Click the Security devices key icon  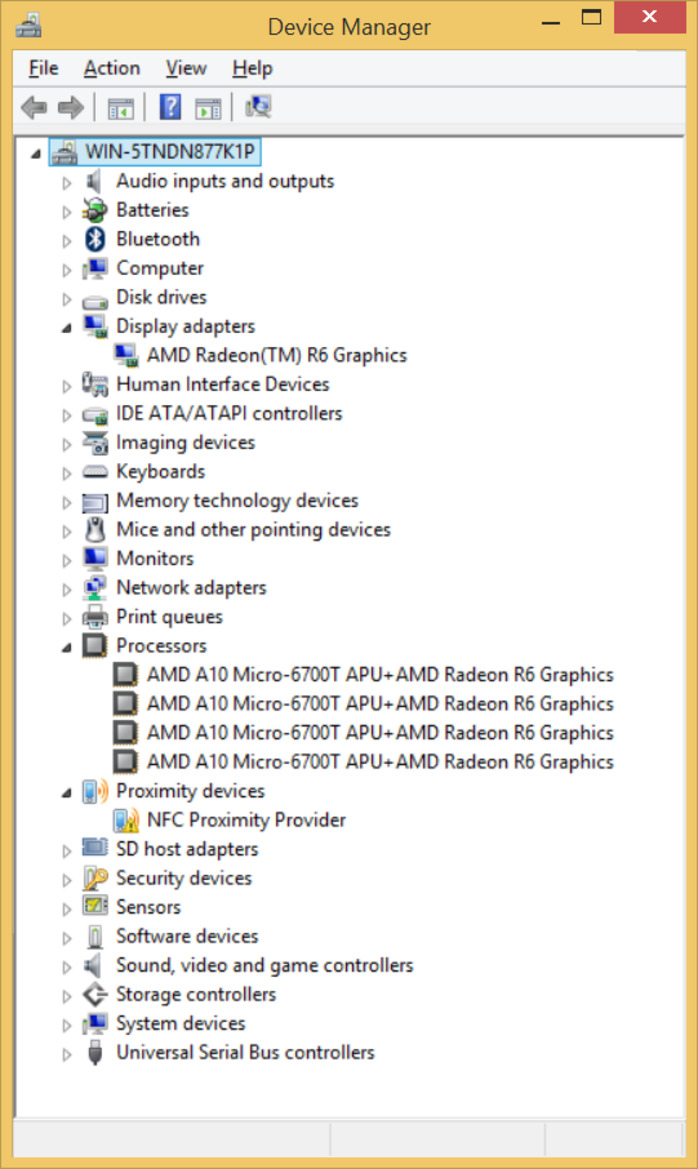(x=95, y=879)
